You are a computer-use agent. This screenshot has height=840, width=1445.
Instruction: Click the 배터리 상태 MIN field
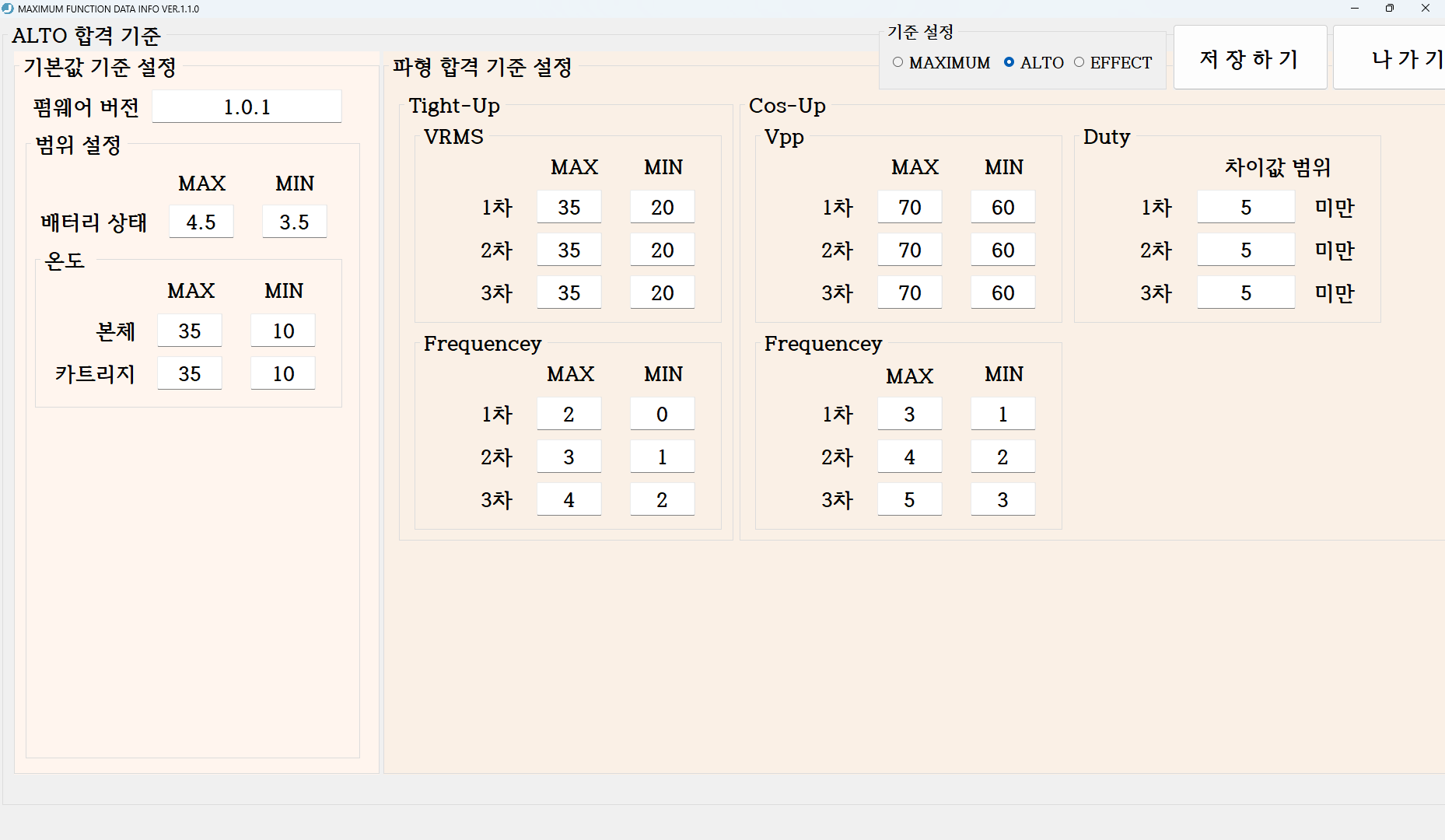tap(294, 222)
